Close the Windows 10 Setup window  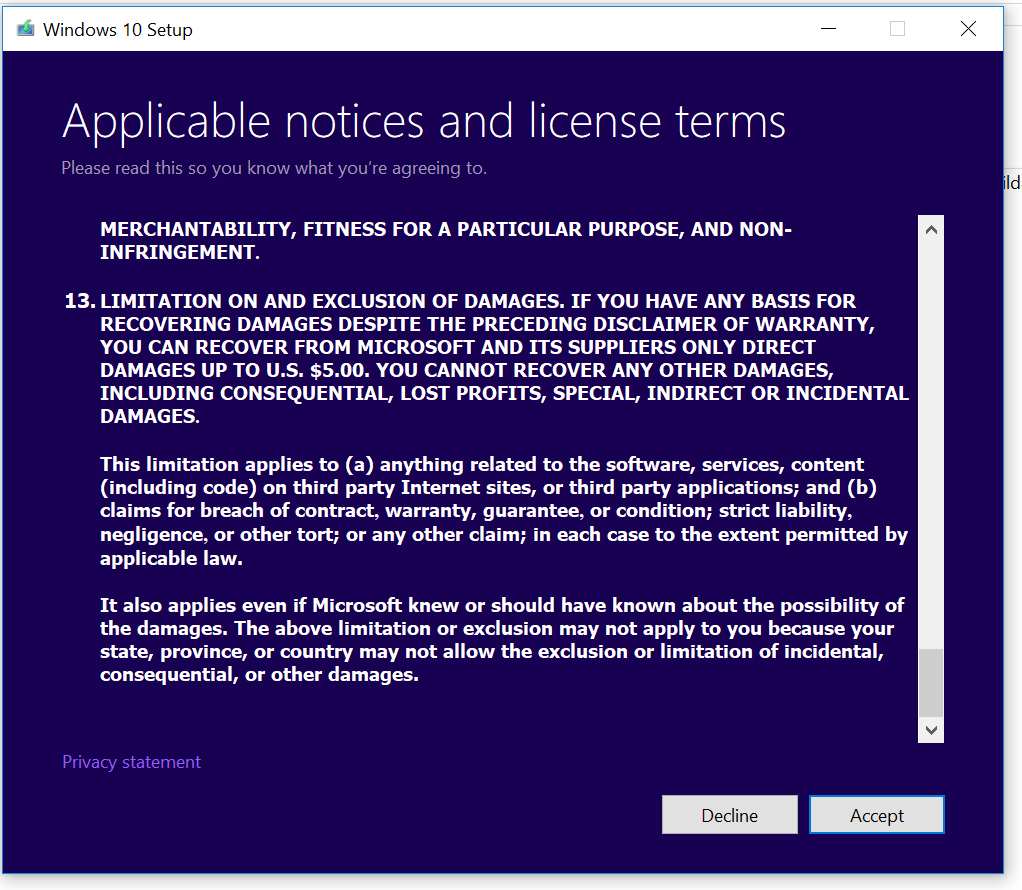click(x=967, y=29)
